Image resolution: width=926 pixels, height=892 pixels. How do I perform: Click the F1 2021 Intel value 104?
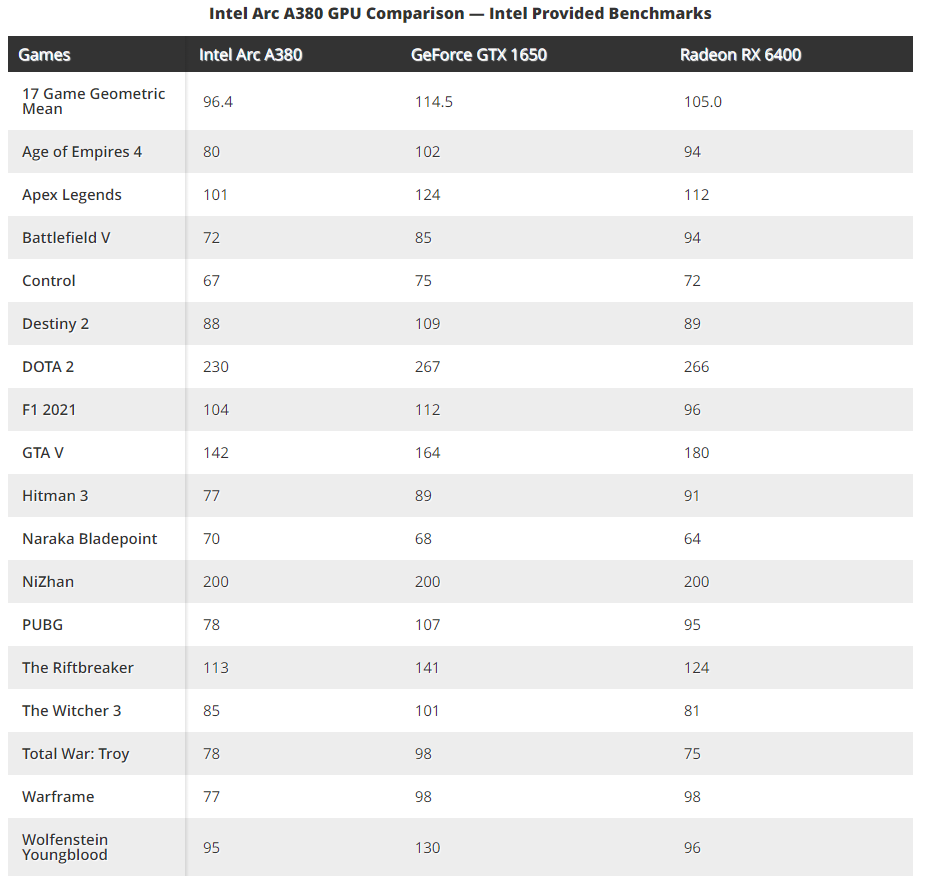point(215,410)
